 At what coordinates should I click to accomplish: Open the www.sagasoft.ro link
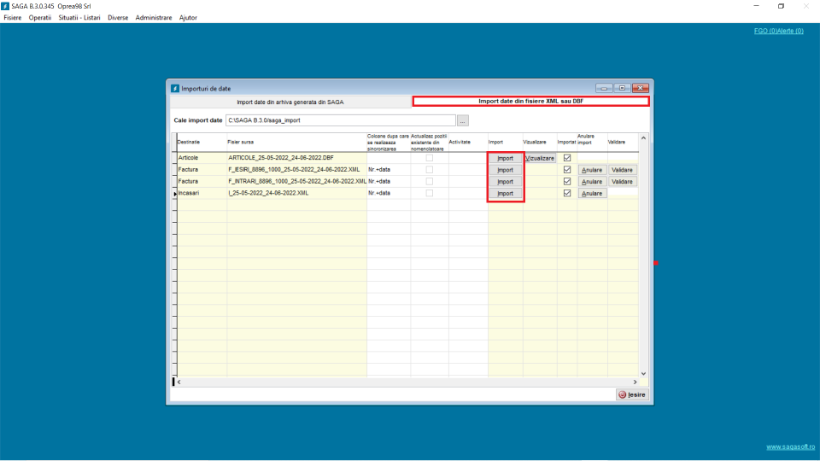point(790,447)
